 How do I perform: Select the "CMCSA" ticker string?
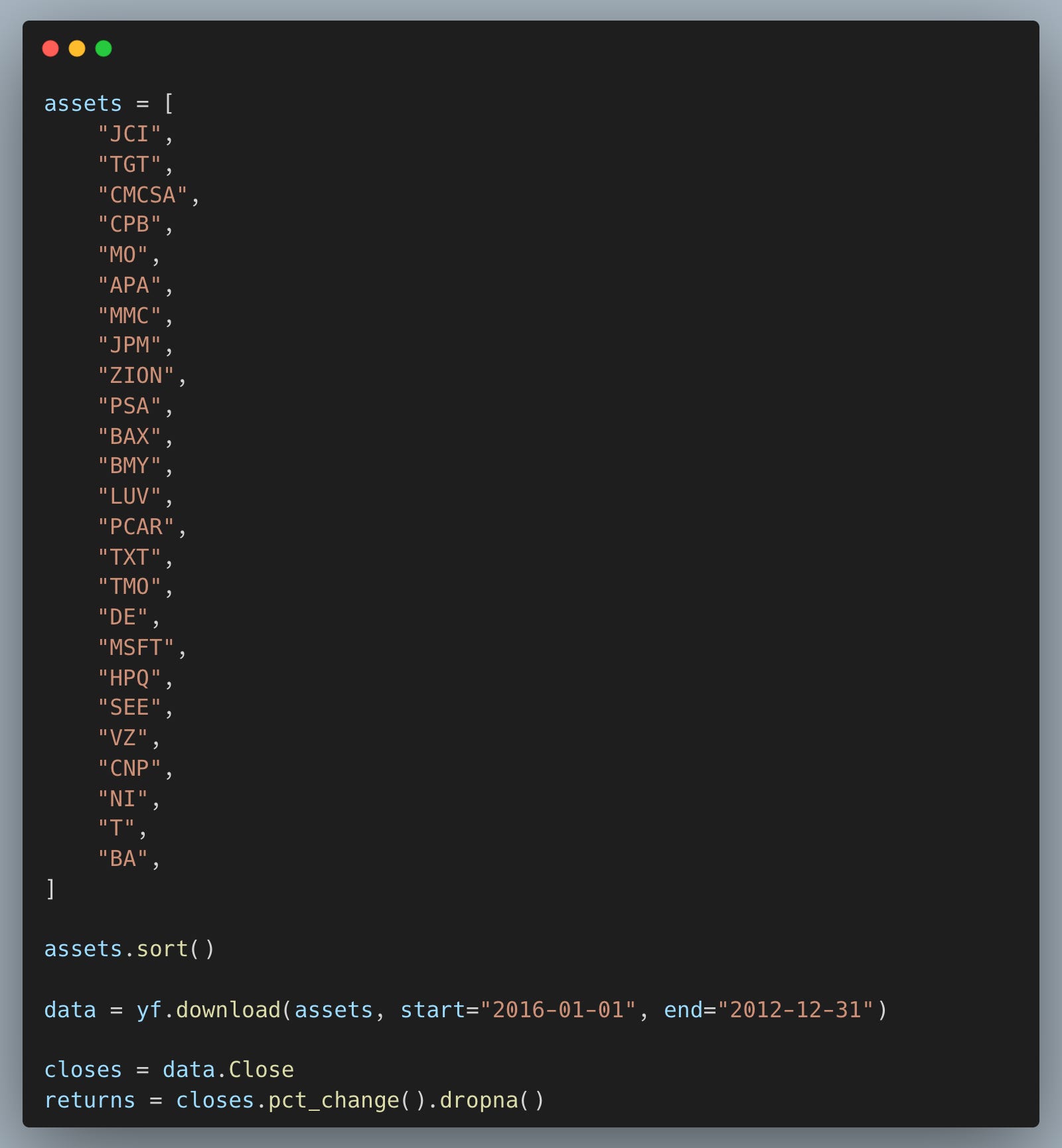tap(143, 194)
